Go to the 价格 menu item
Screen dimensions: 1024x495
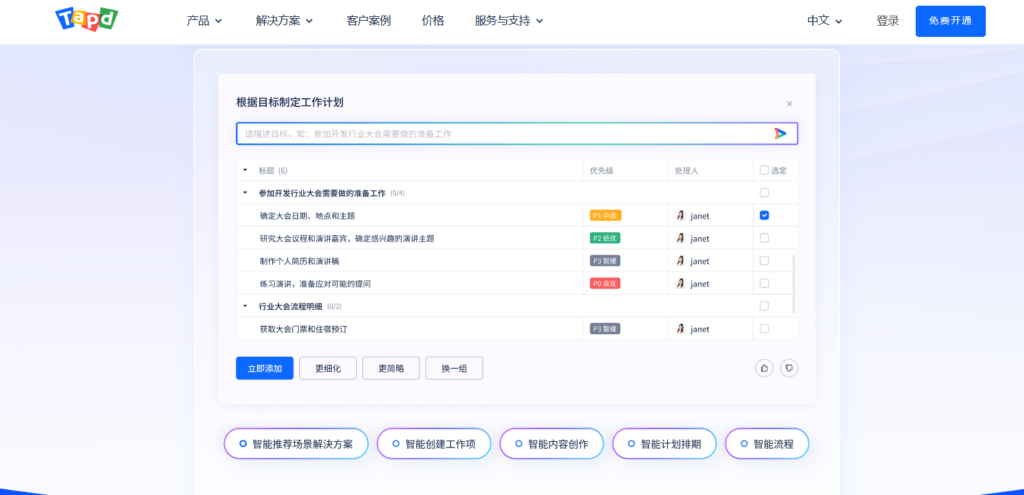point(433,20)
